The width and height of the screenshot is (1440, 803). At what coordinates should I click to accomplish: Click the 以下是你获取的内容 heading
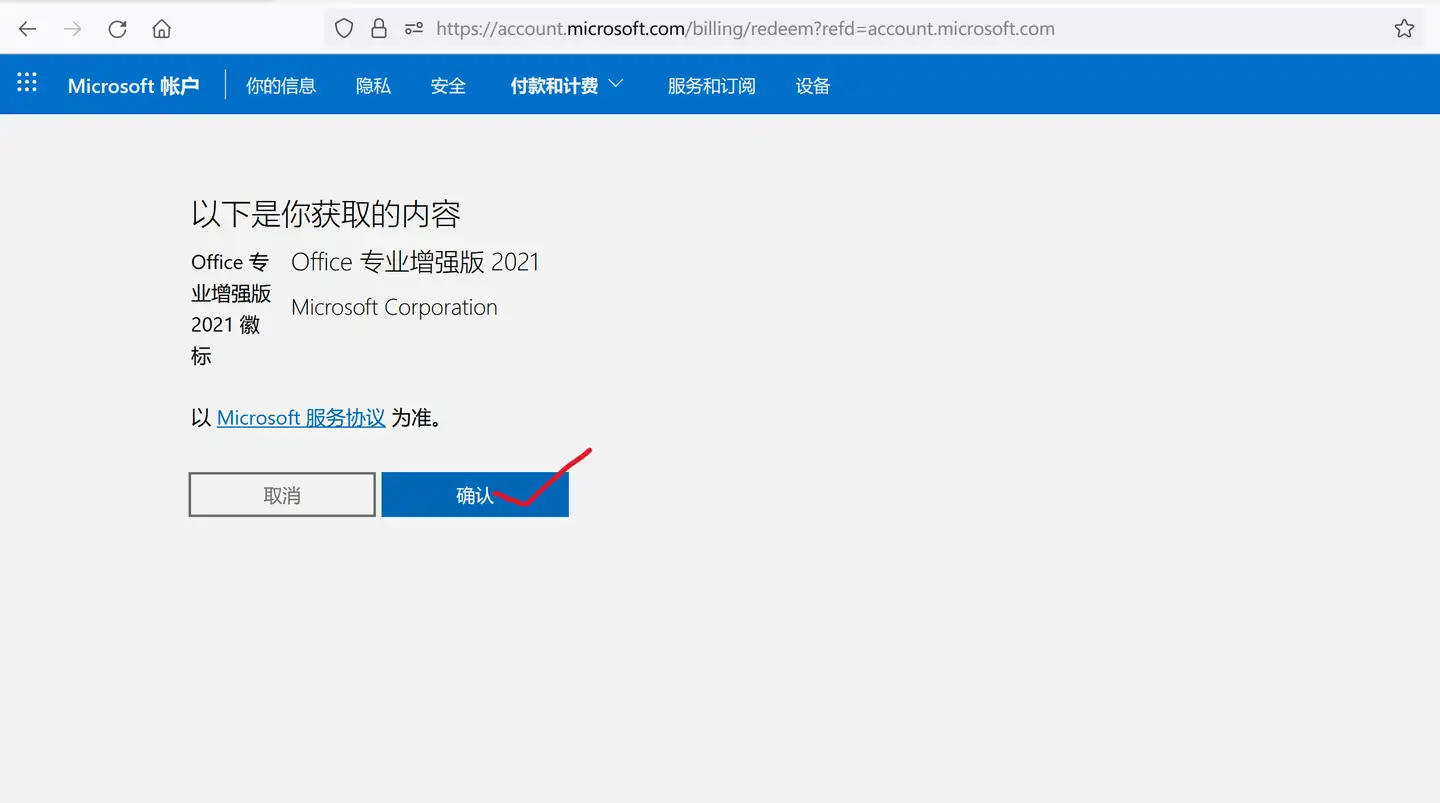coord(326,214)
